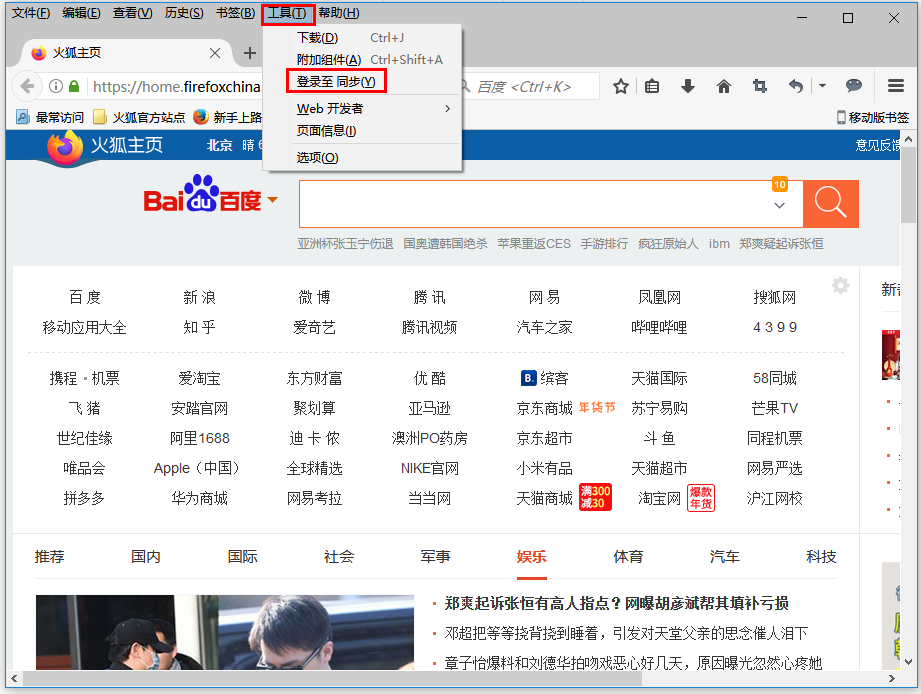Click hot search 苹果重返CES
The height and width of the screenshot is (694, 921).
pyautogui.click(x=534, y=244)
